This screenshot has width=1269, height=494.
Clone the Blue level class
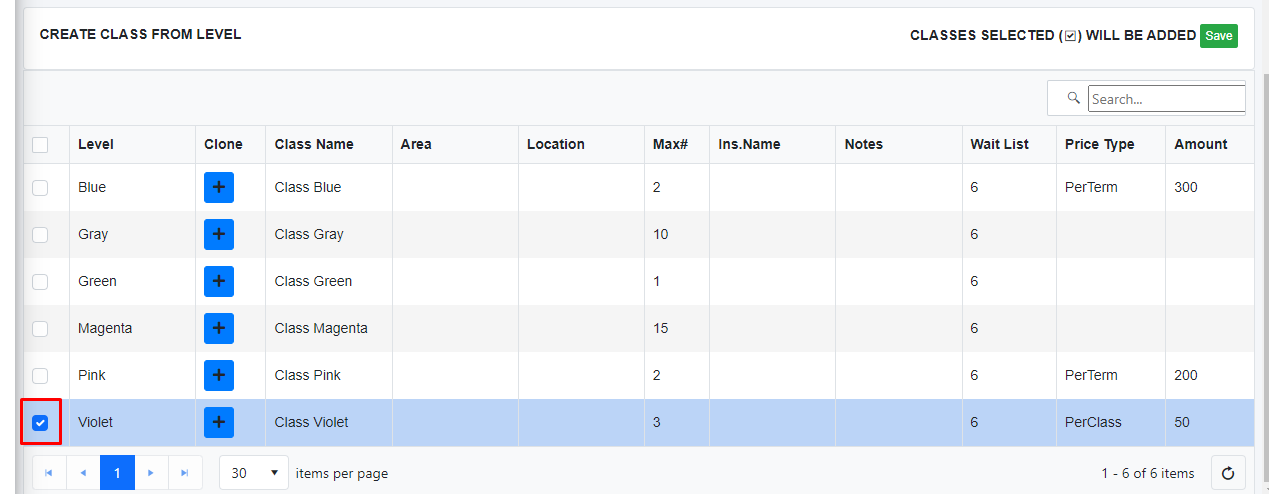(219, 187)
